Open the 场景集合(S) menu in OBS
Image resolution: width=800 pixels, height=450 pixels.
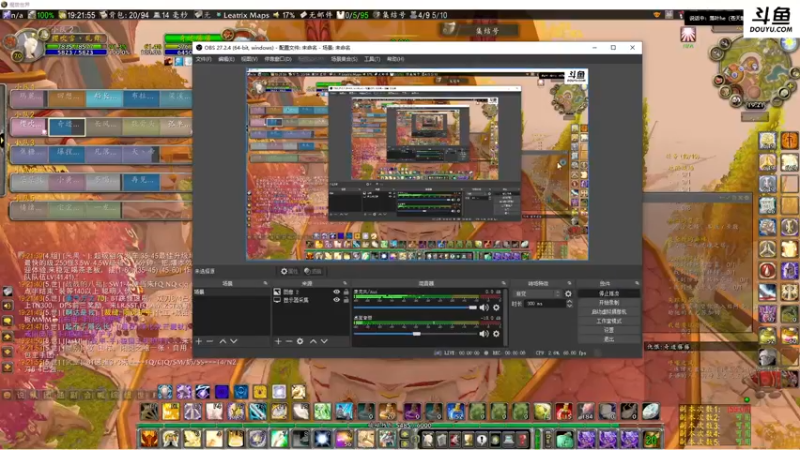click(x=344, y=59)
